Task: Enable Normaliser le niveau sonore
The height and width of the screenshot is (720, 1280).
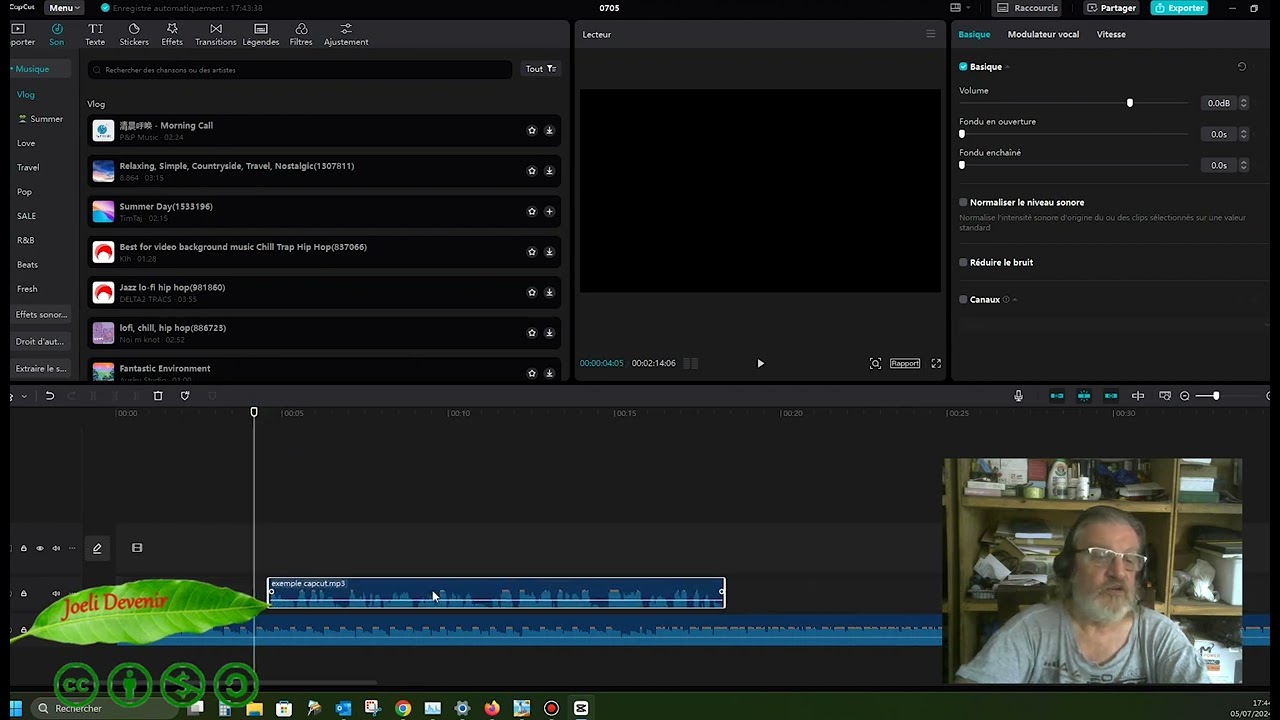Action: tap(963, 202)
